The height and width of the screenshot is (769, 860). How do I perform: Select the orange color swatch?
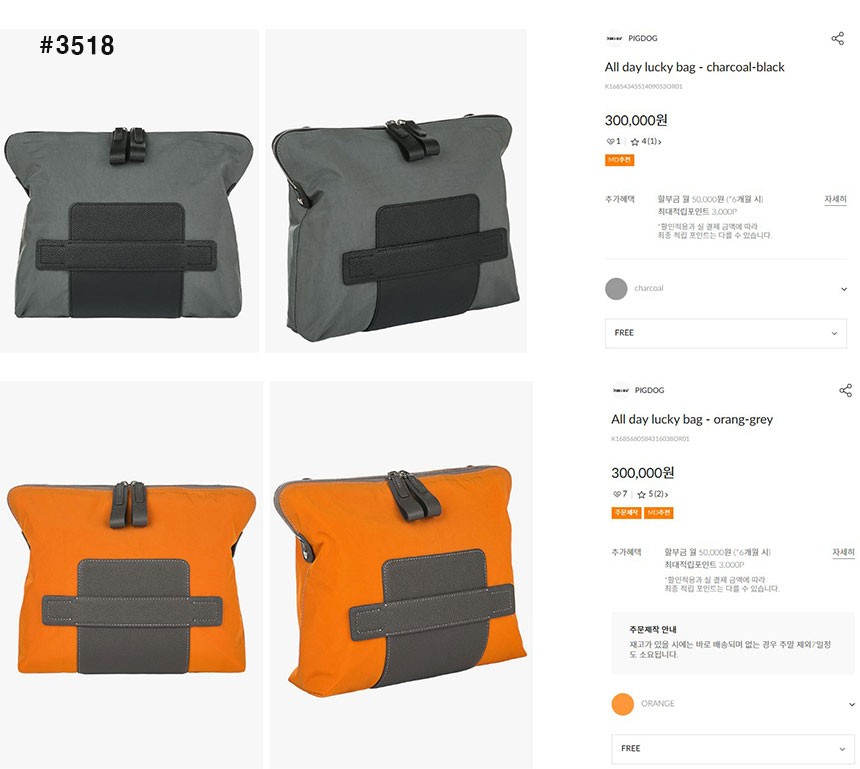623,704
